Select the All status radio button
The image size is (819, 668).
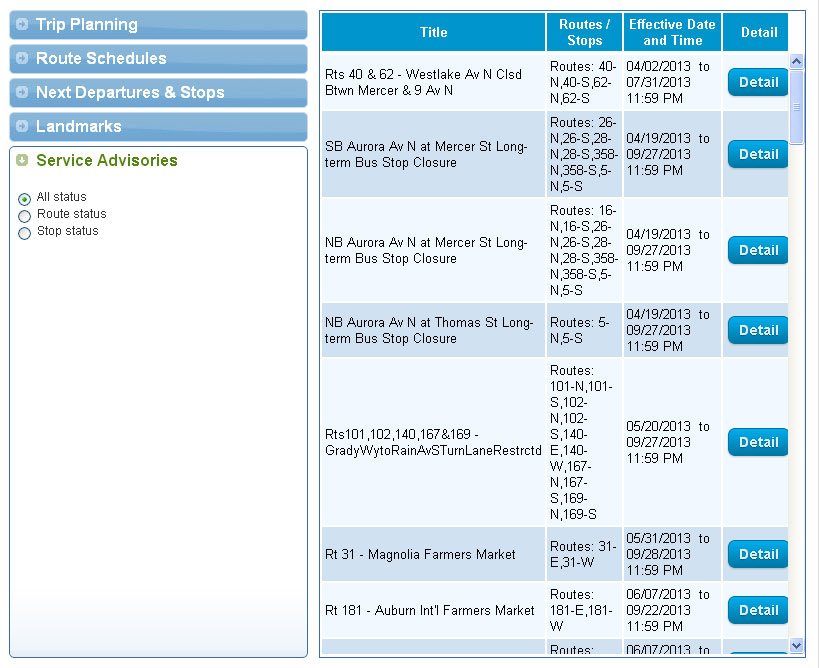(x=25, y=199)
